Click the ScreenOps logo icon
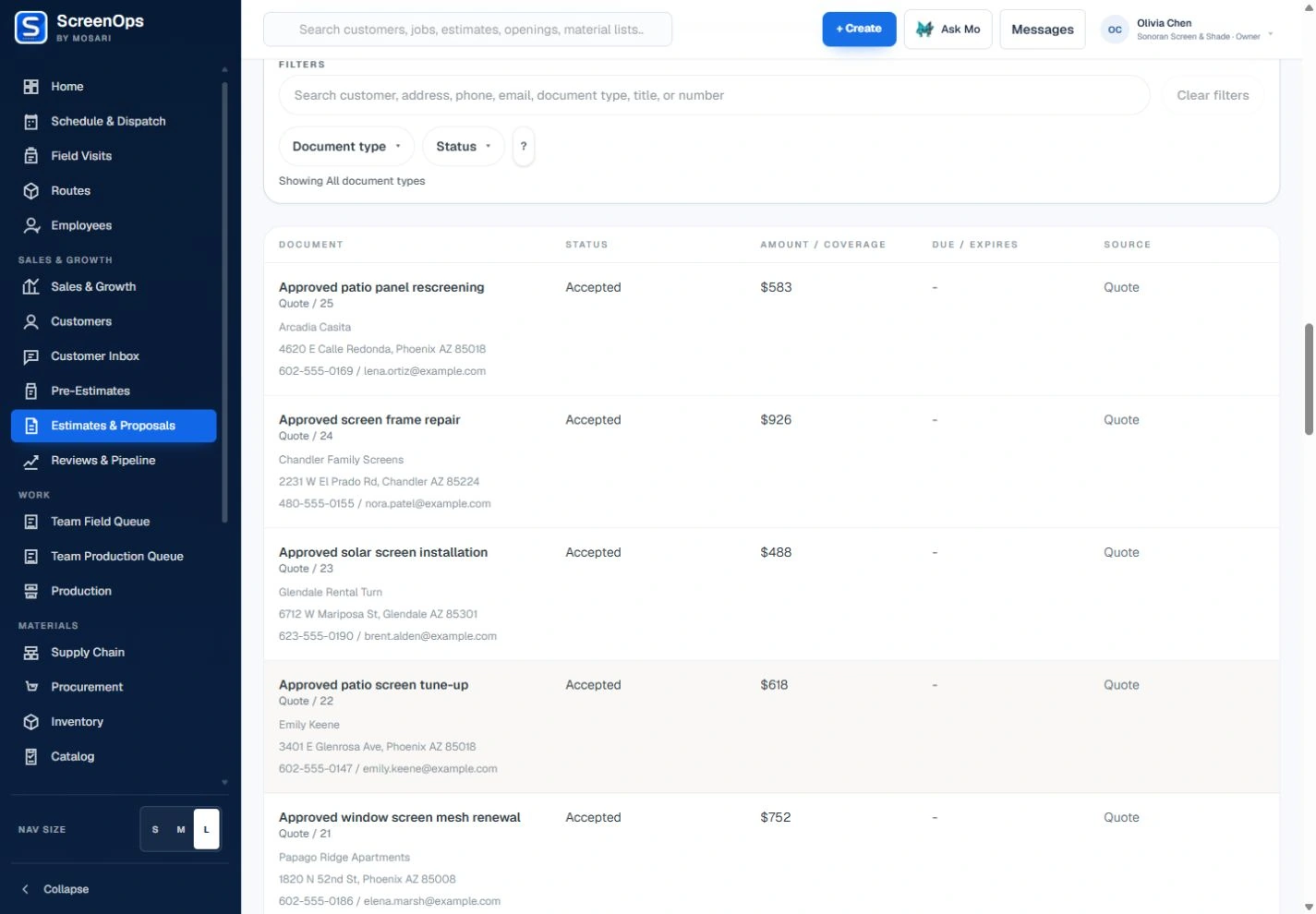This screenshot has height=914, width=1316. (x=31, y=28)
